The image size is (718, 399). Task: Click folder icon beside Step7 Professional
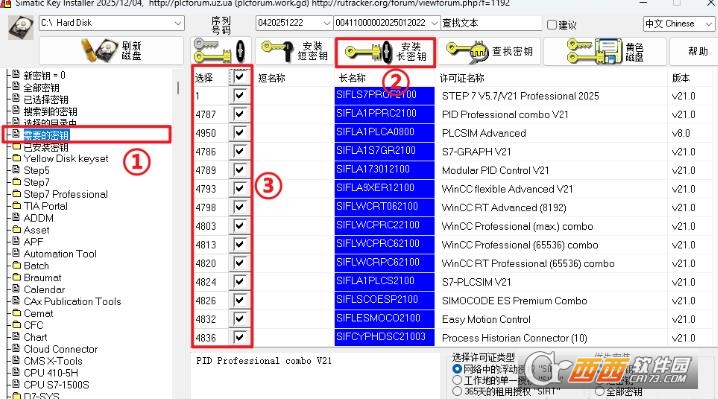pos(16,194)
